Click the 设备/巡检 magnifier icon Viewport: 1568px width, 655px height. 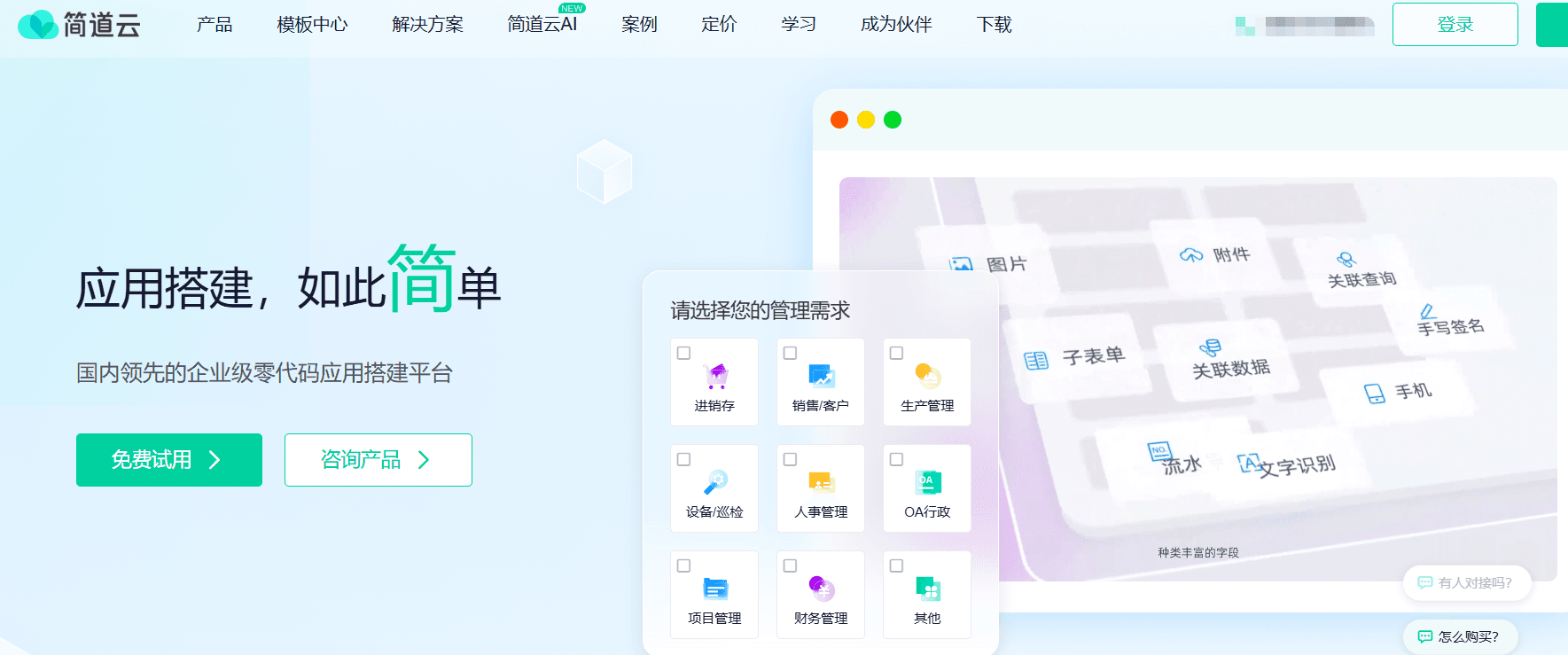[715, 482]
